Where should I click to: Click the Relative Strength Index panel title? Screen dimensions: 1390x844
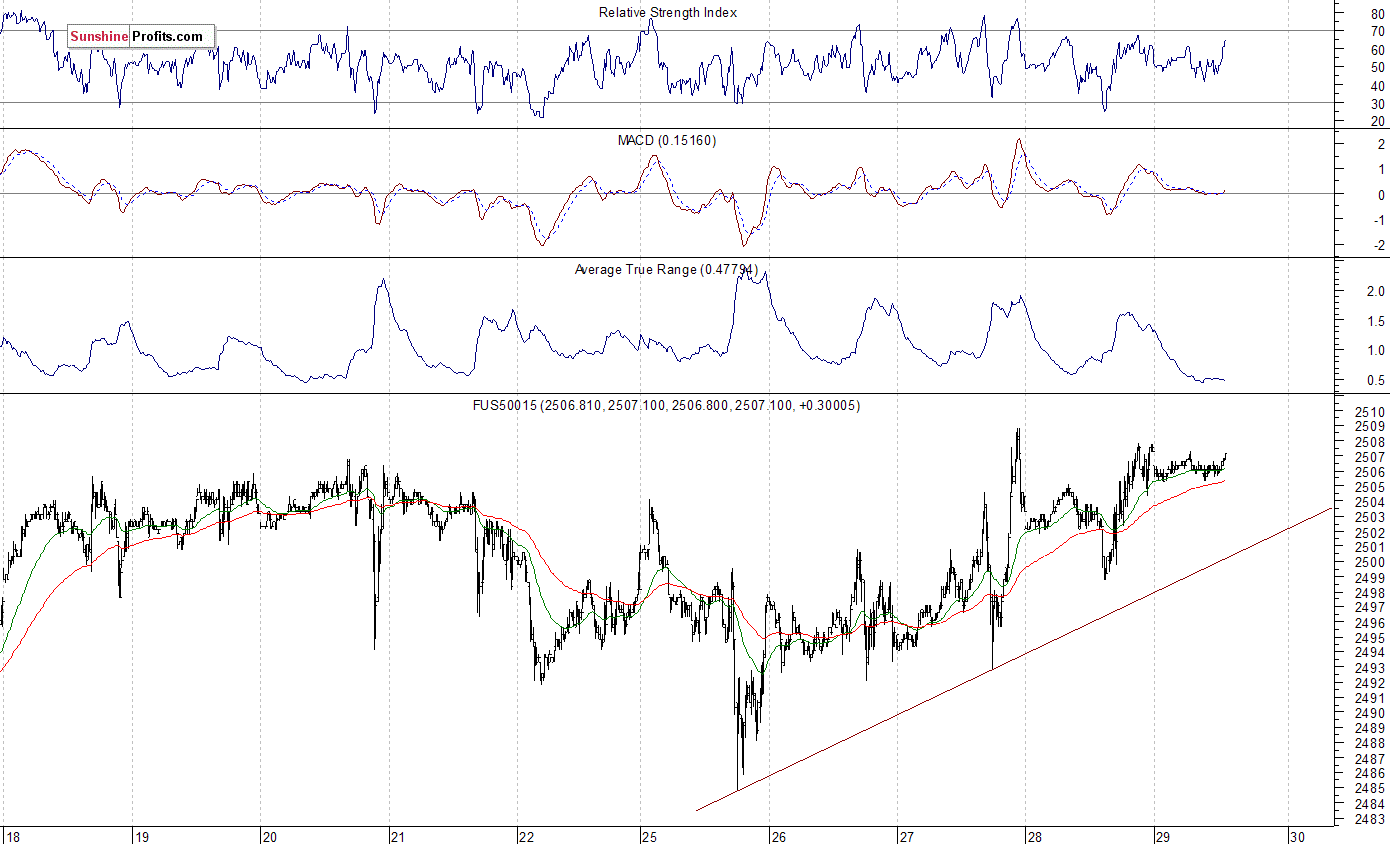click(668, 12)
